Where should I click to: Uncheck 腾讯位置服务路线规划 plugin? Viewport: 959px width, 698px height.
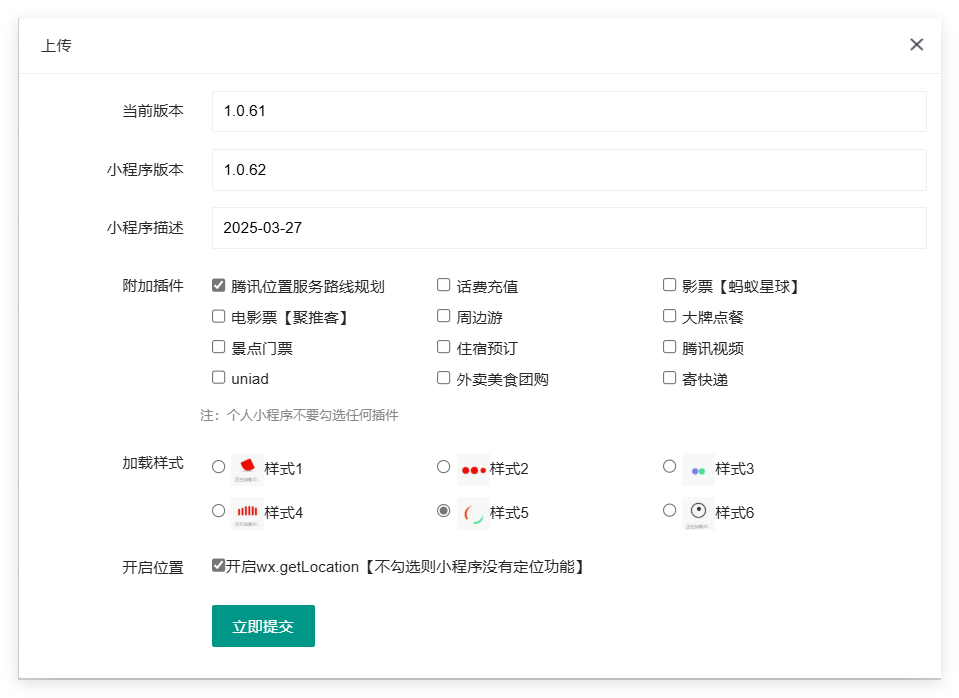click(218, 285)
